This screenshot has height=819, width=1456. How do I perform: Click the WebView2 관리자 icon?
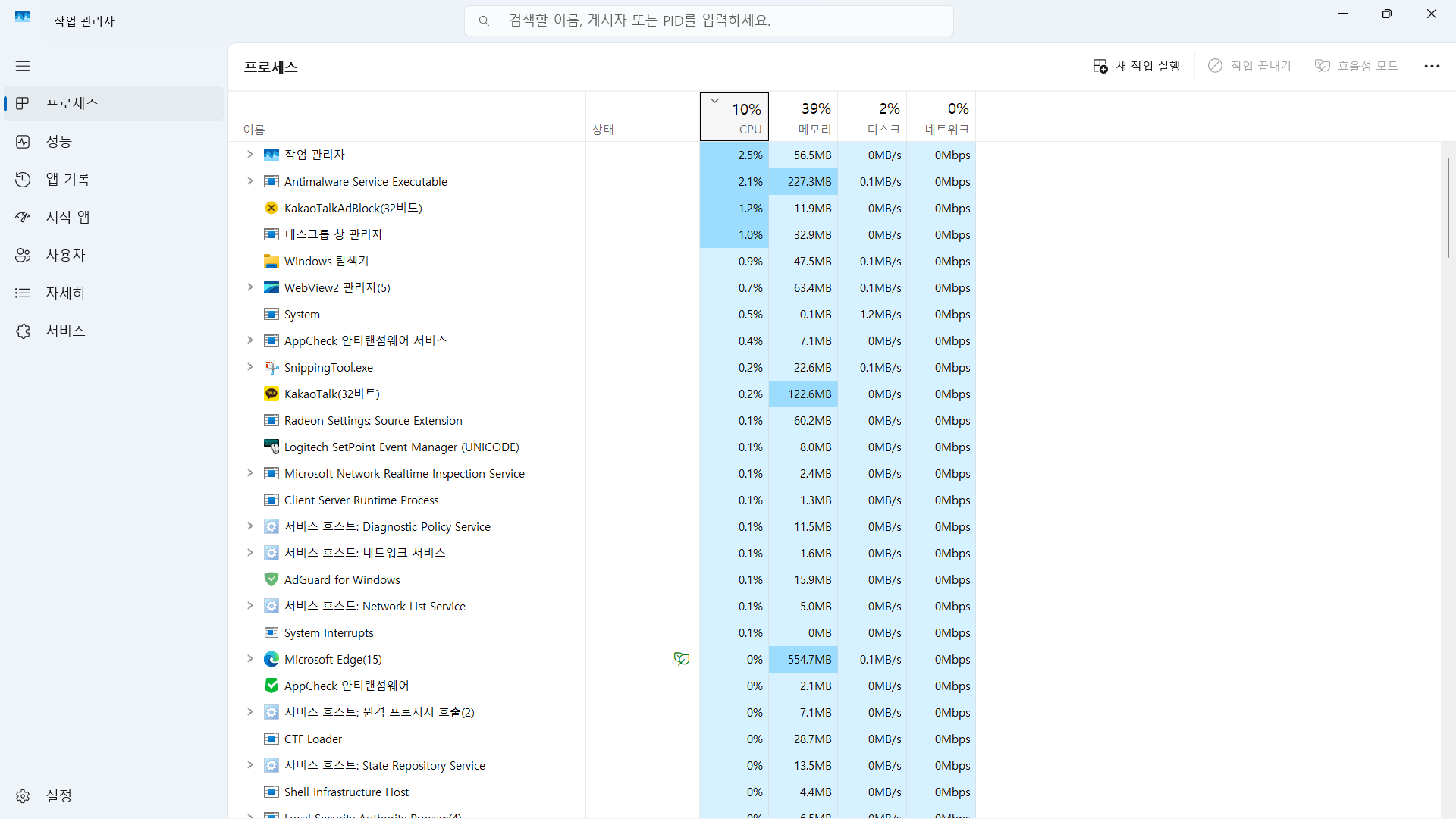tap(271, 287)
